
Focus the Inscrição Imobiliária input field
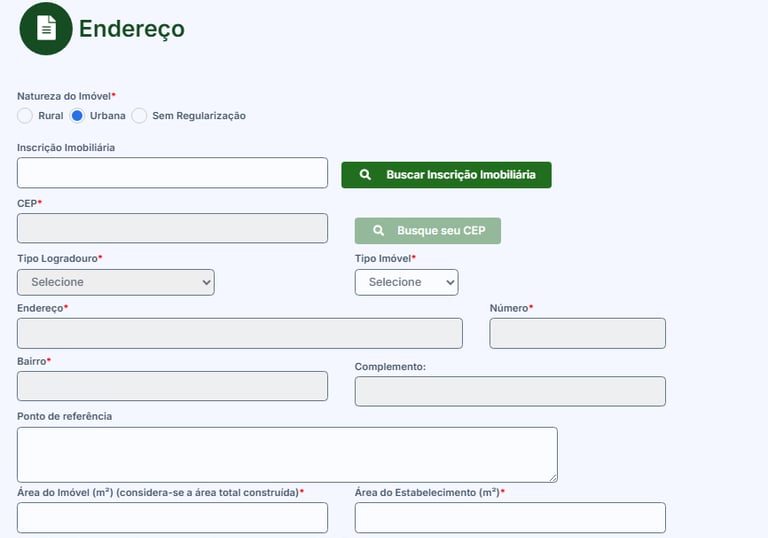click(172, 172)
